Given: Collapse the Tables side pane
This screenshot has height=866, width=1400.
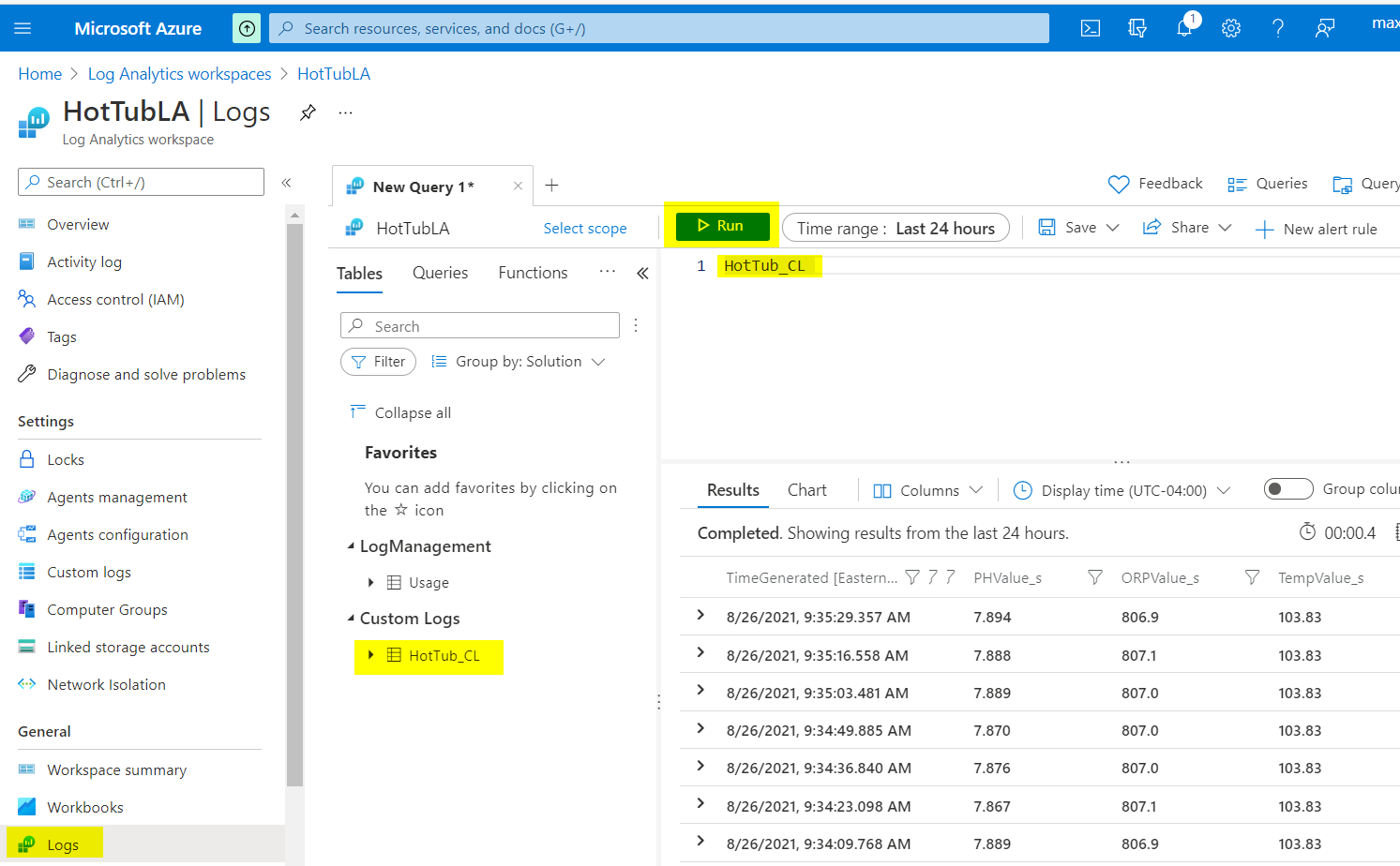Looking at the screenshot, I should tap(642, 274).
